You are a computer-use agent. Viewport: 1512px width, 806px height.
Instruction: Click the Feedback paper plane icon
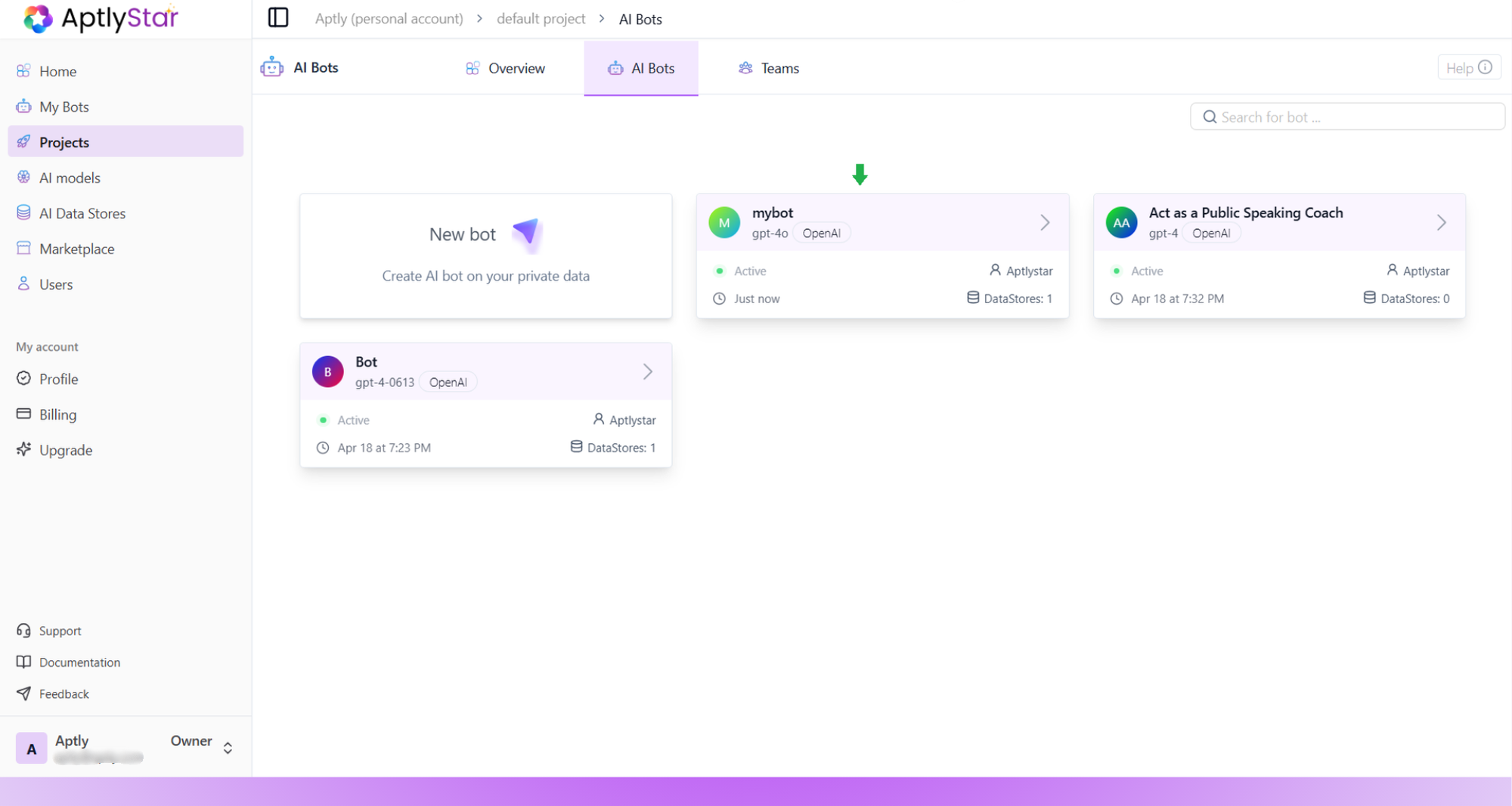tap(23, 693)
